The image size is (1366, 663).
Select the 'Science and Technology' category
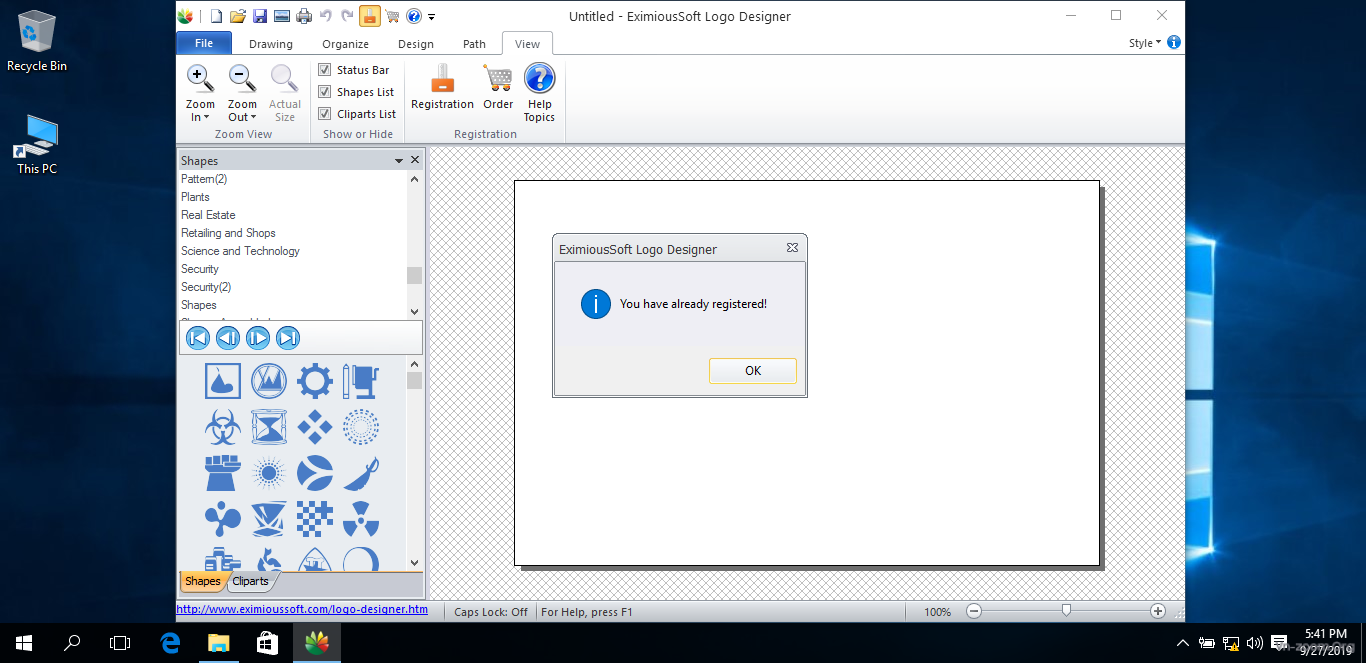click(240, 251)
